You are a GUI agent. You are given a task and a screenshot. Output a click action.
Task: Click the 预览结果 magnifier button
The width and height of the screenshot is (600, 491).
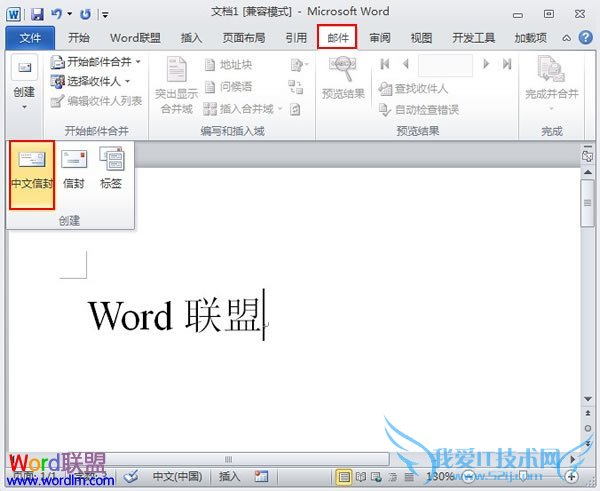[x=343, y=78]
